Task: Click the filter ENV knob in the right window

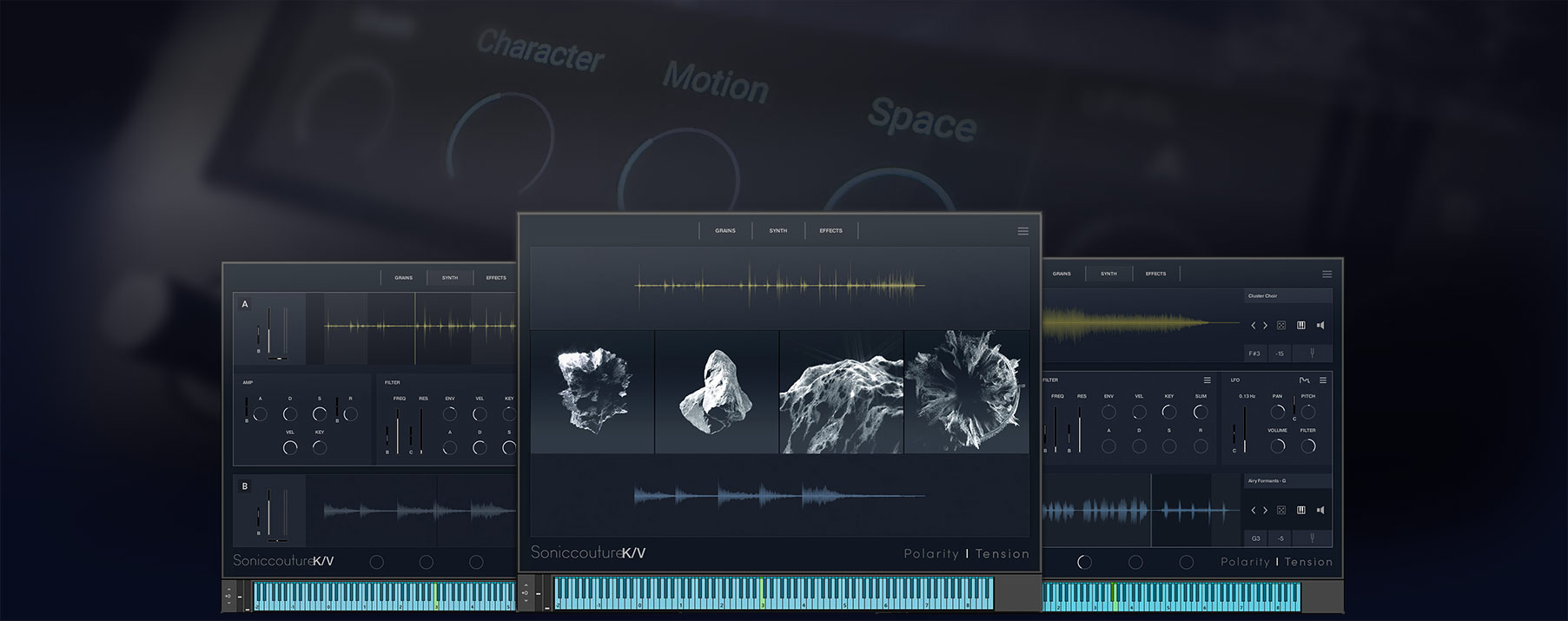Action: click(1108, 413)
